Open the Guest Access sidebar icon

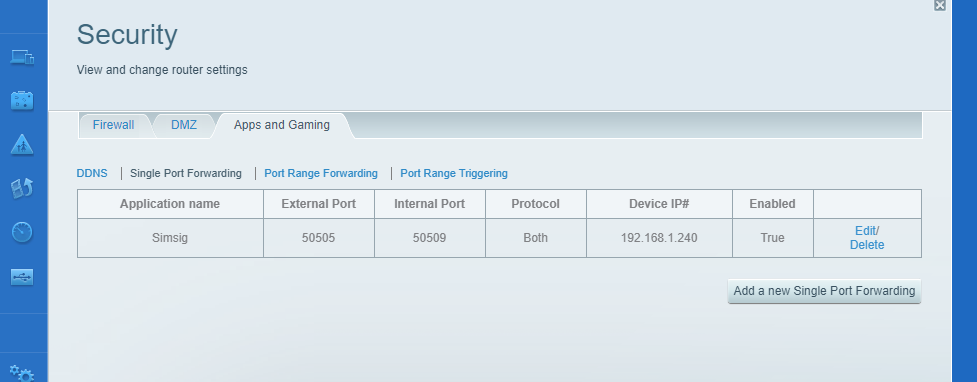click(22, 100)
